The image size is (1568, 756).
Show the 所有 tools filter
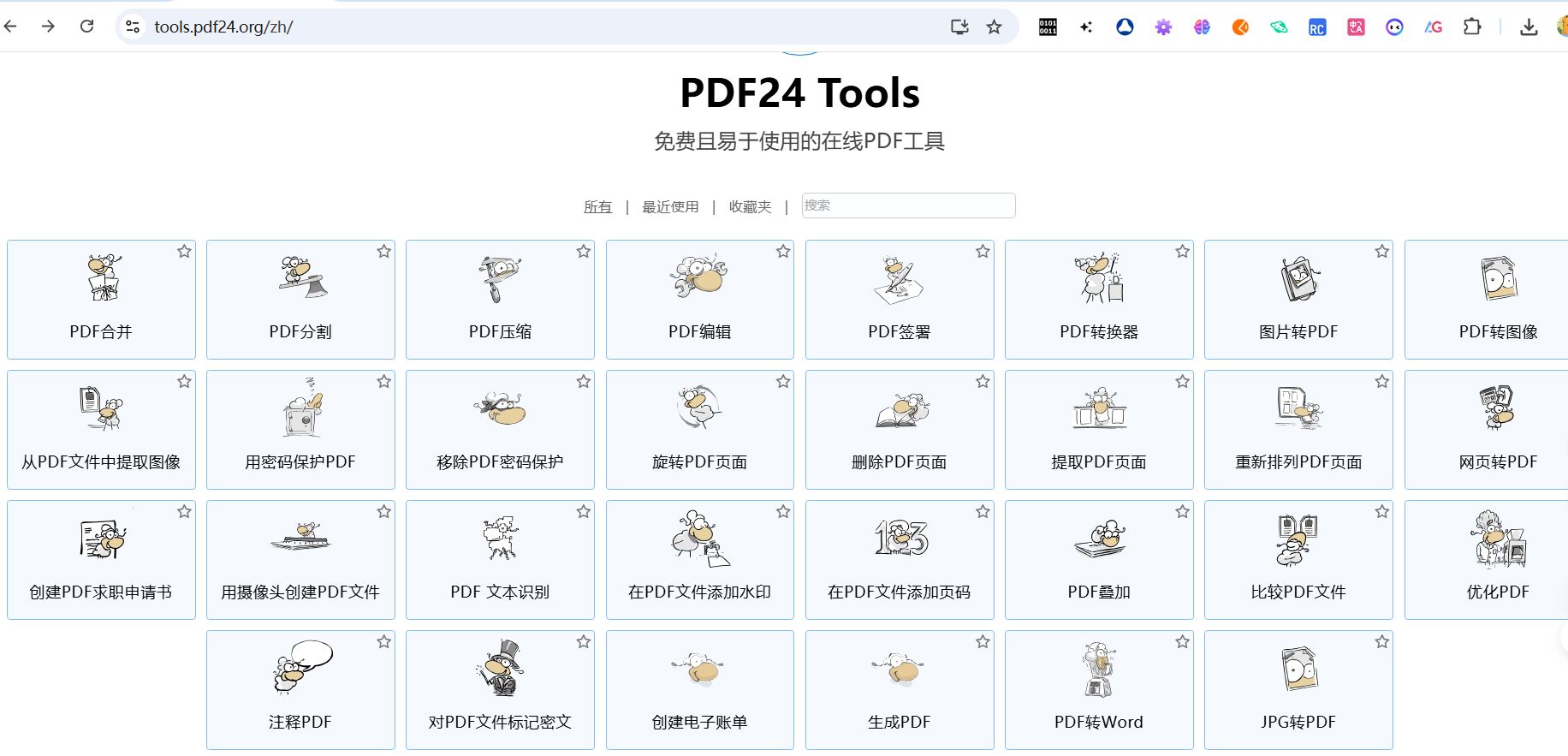click(x=597, y=207)
